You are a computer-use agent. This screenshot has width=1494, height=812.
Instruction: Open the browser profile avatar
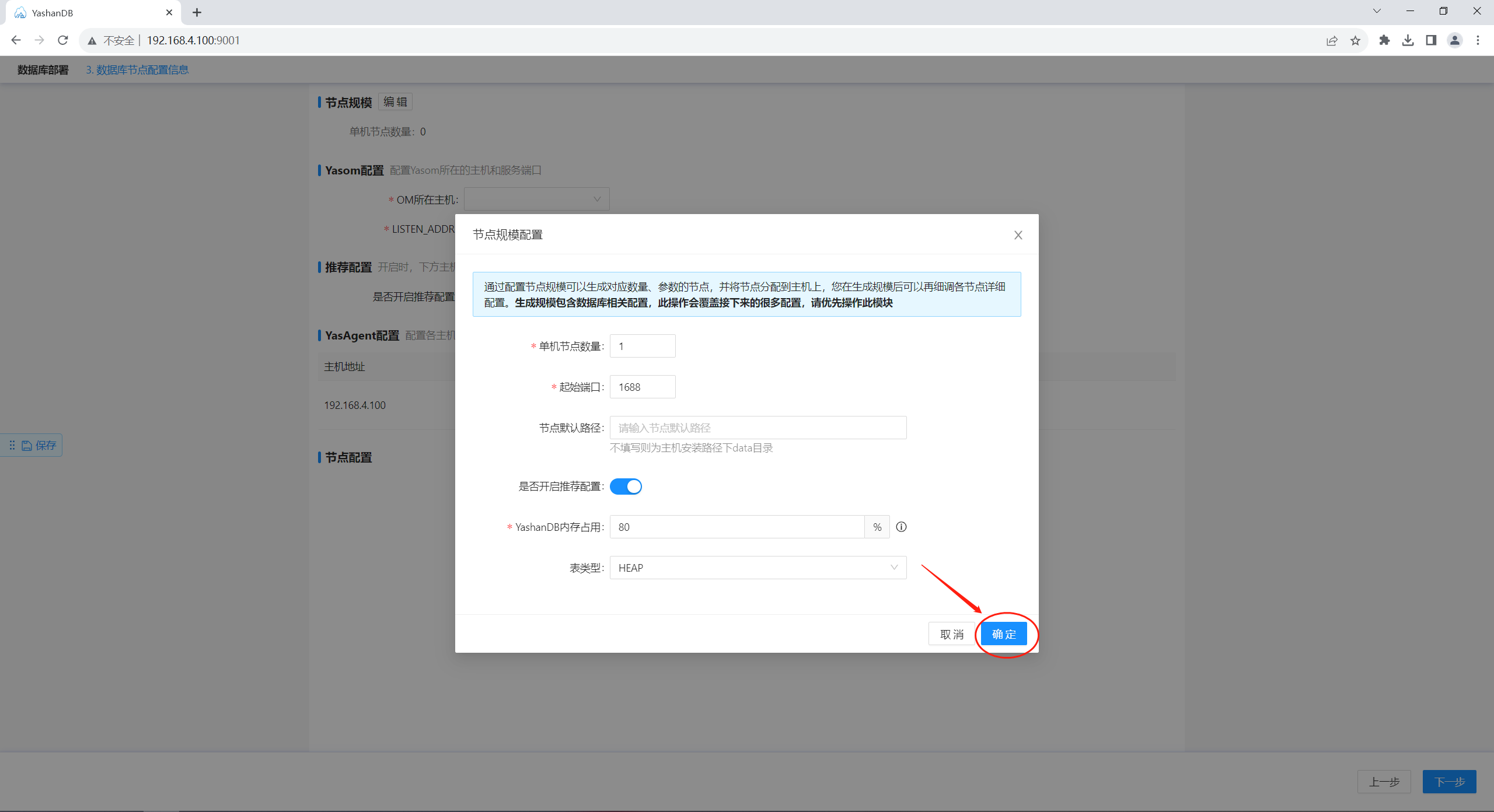click(x=1454, y=40)
